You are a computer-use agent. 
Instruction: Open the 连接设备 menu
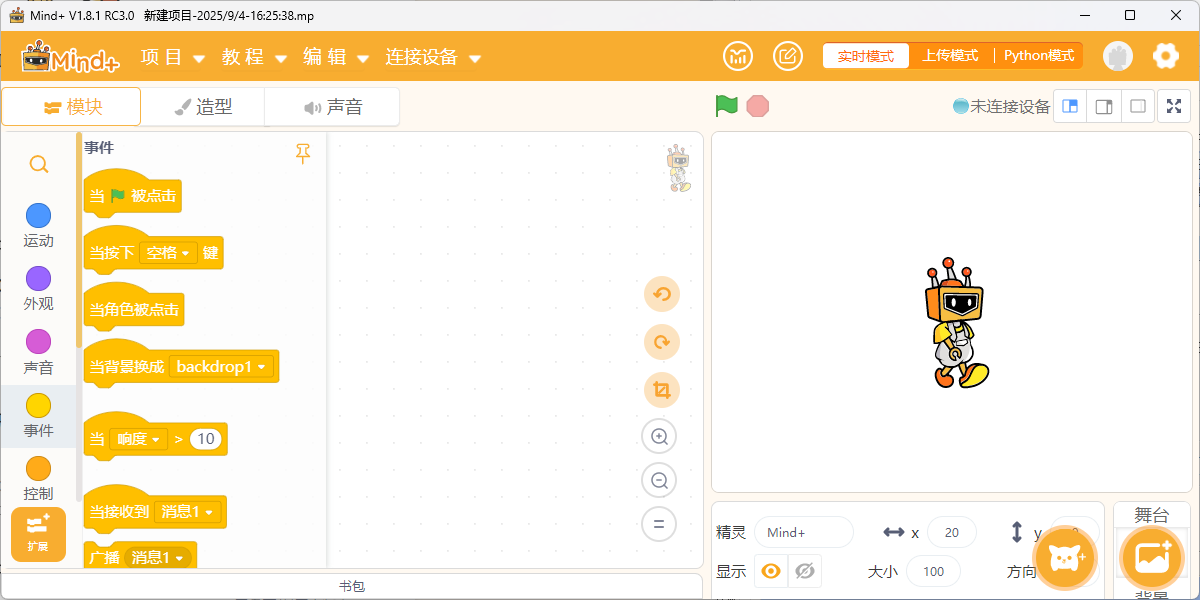tap(433, 57)
